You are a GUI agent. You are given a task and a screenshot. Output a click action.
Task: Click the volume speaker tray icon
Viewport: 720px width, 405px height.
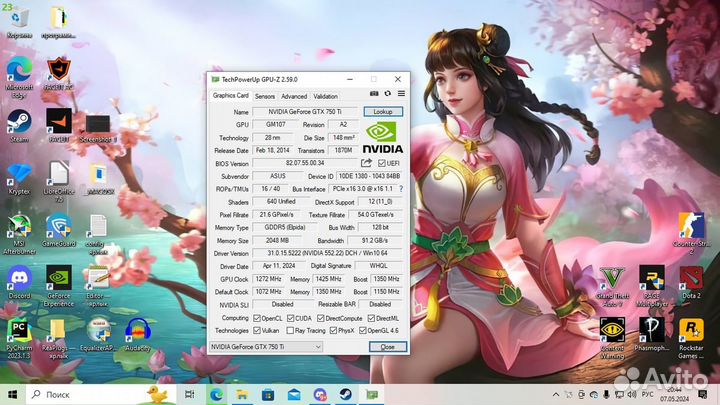coord(632,394)
